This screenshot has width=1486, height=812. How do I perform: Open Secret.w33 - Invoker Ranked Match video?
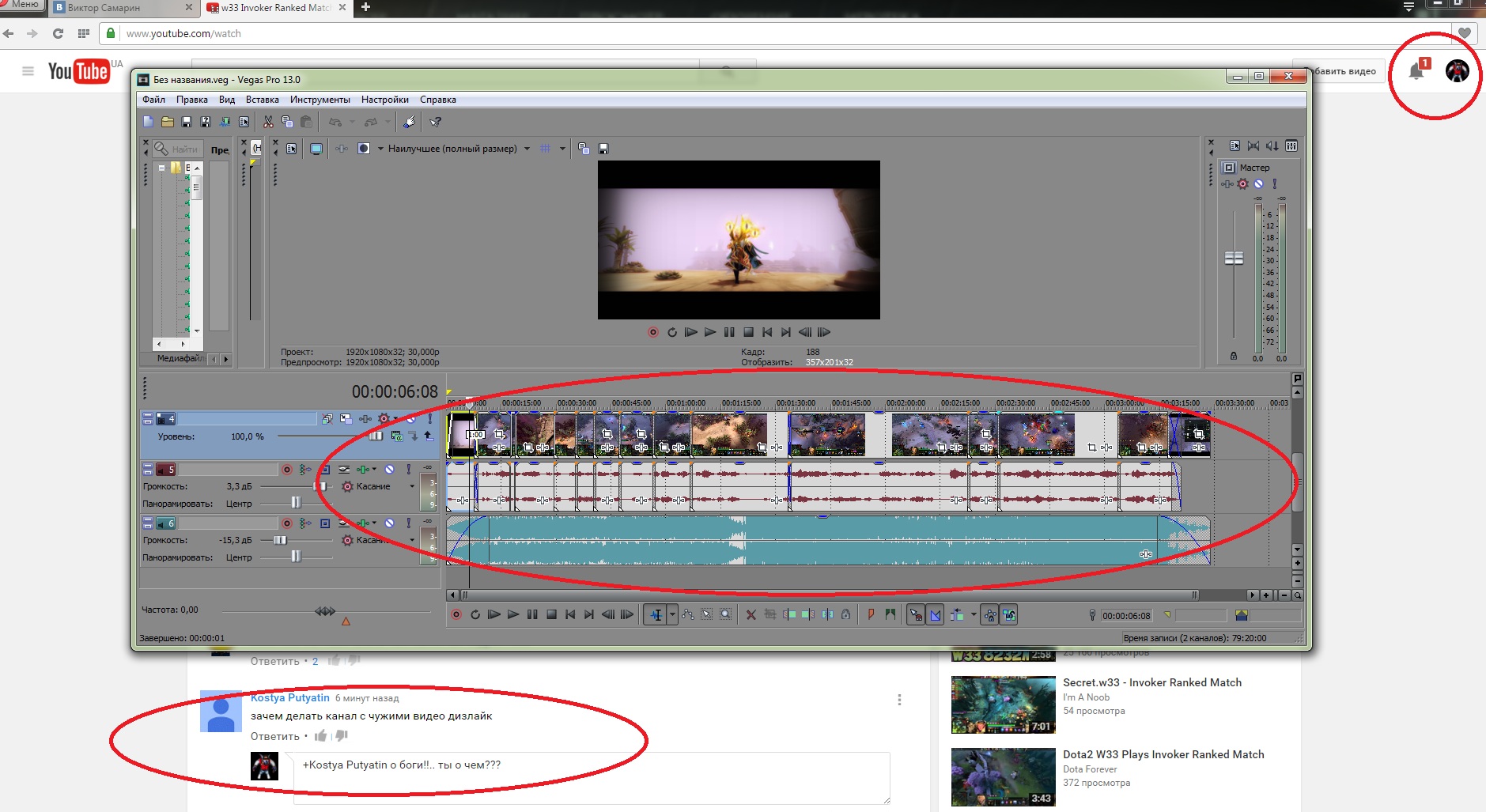pyautogui.click(x=1152, y=682)
